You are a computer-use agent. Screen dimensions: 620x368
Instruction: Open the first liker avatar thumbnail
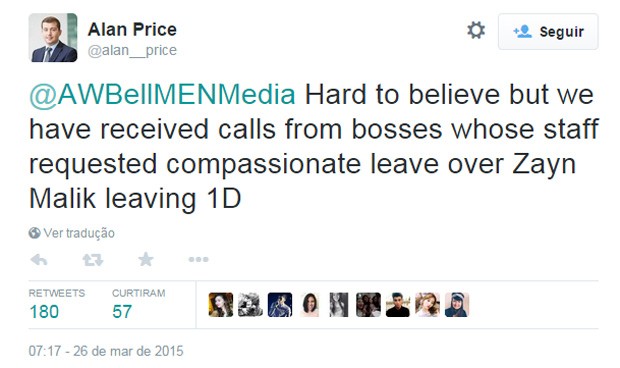click(221, 305)
